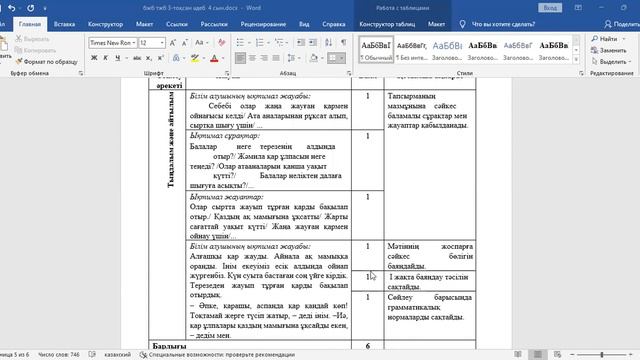Open the Рецензирование tab
The width and height of the screenshot is (640, 360).
pyautogui.click(x=263, y=24)
